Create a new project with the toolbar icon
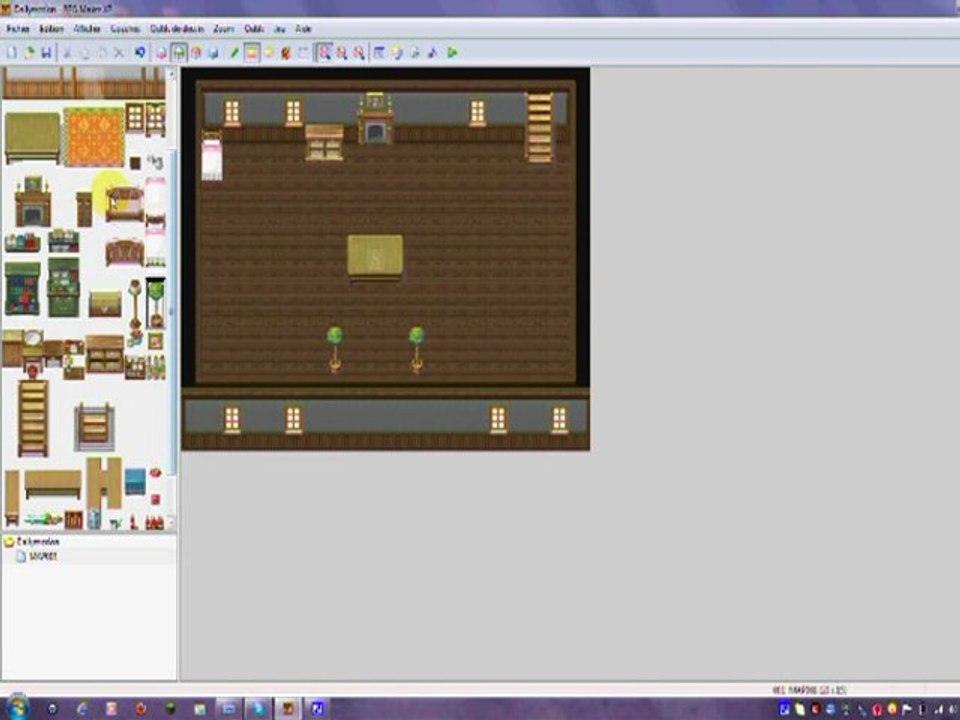 coord(12,53)
